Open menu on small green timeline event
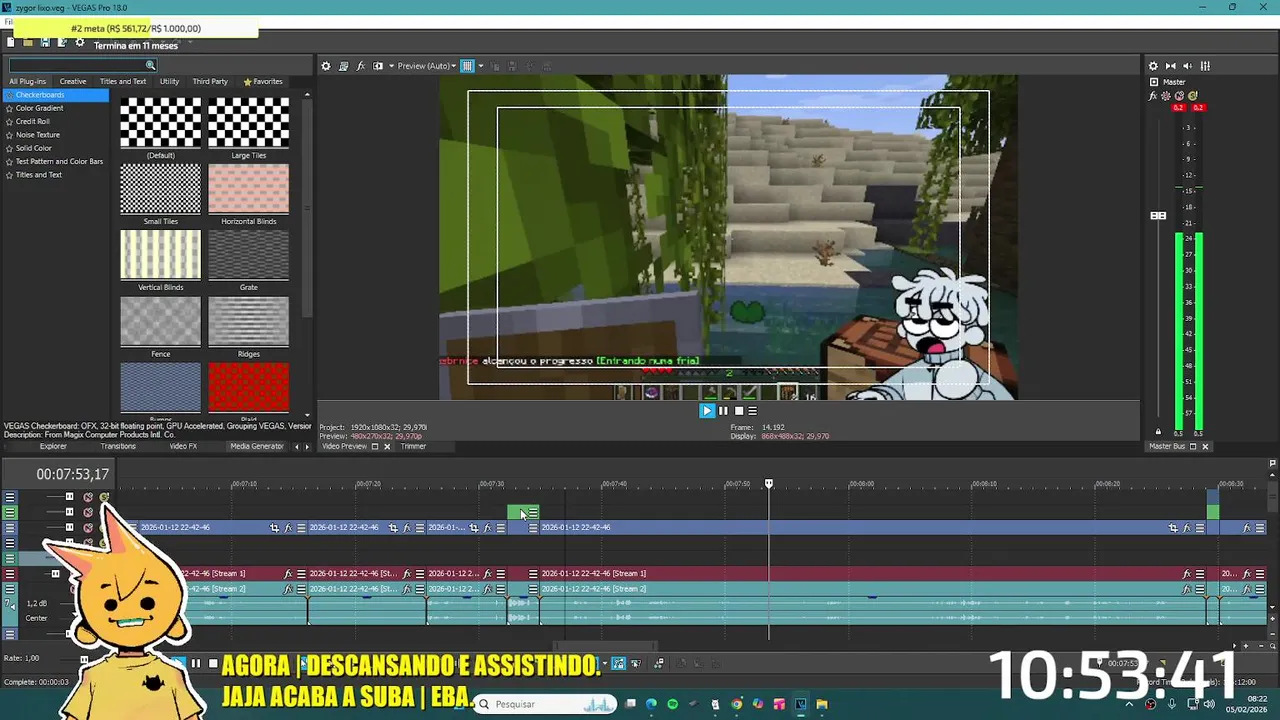This screenshot has height=720, width=1280. (533, 513)
